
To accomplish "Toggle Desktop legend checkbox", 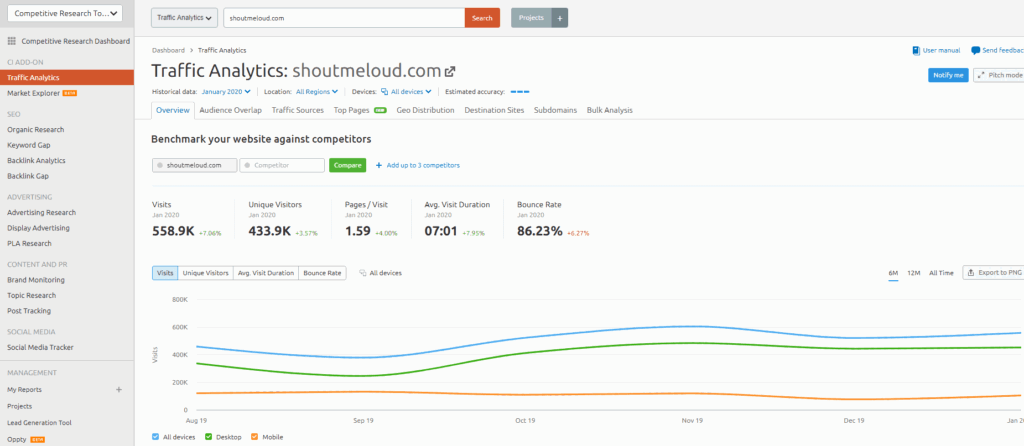I will (208, 437).
